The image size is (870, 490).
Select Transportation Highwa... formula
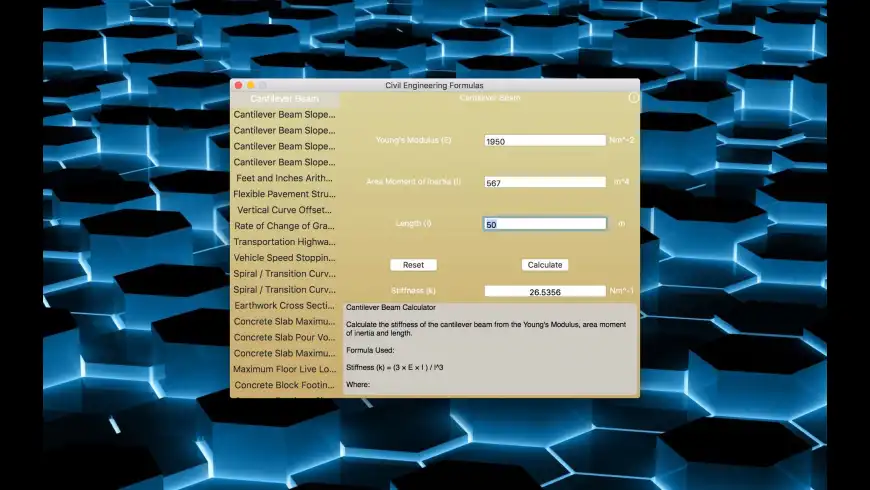[285, 242]
